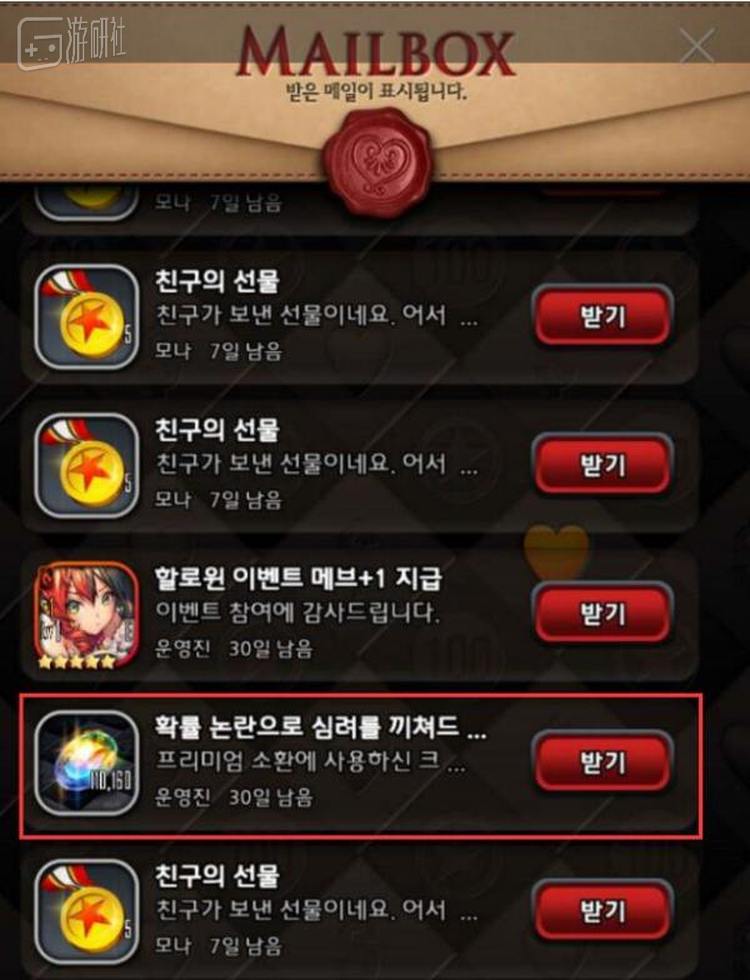Click the medal icon of the first full 친구의 선물 mail
The width and height of the screenshot is (750, 980).
86,316
